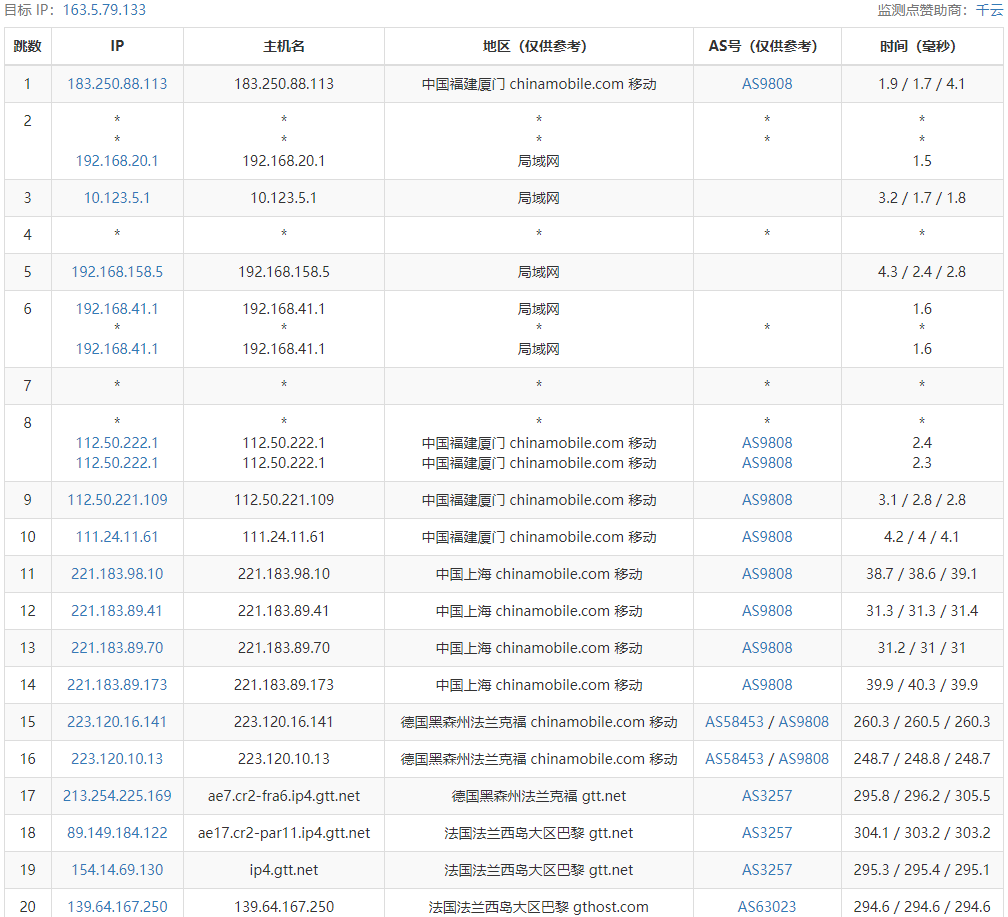Click the 183.250.88.113 link in IP column
1008x917 pixels.
[x=117, y=84]
